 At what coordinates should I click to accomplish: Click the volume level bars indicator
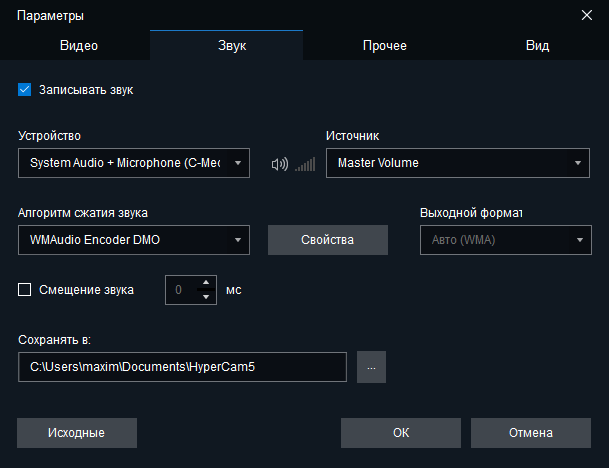pos(304,164)
